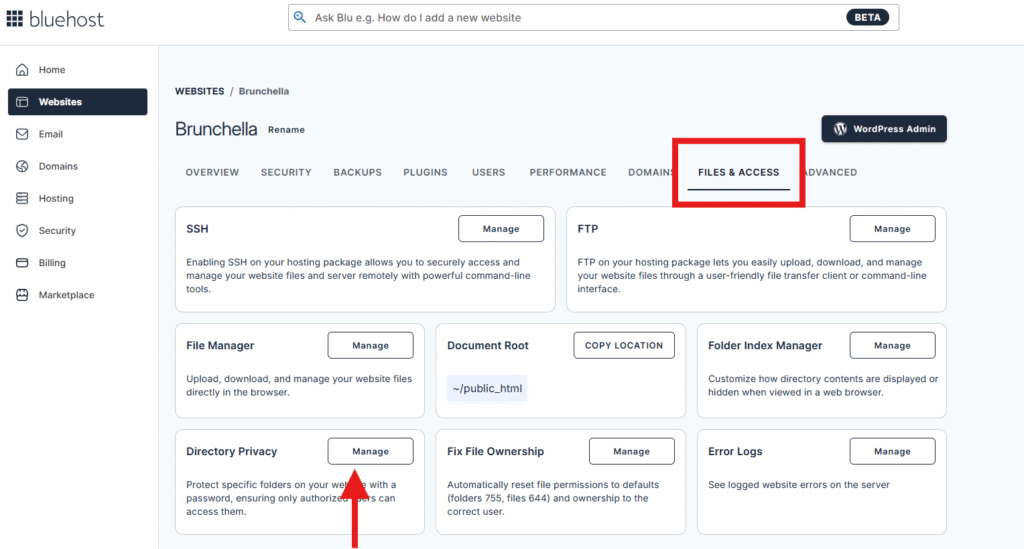This screenshot has height=549, width=1024.
Task: Click Manage for Error Logs
Action: 892,451
